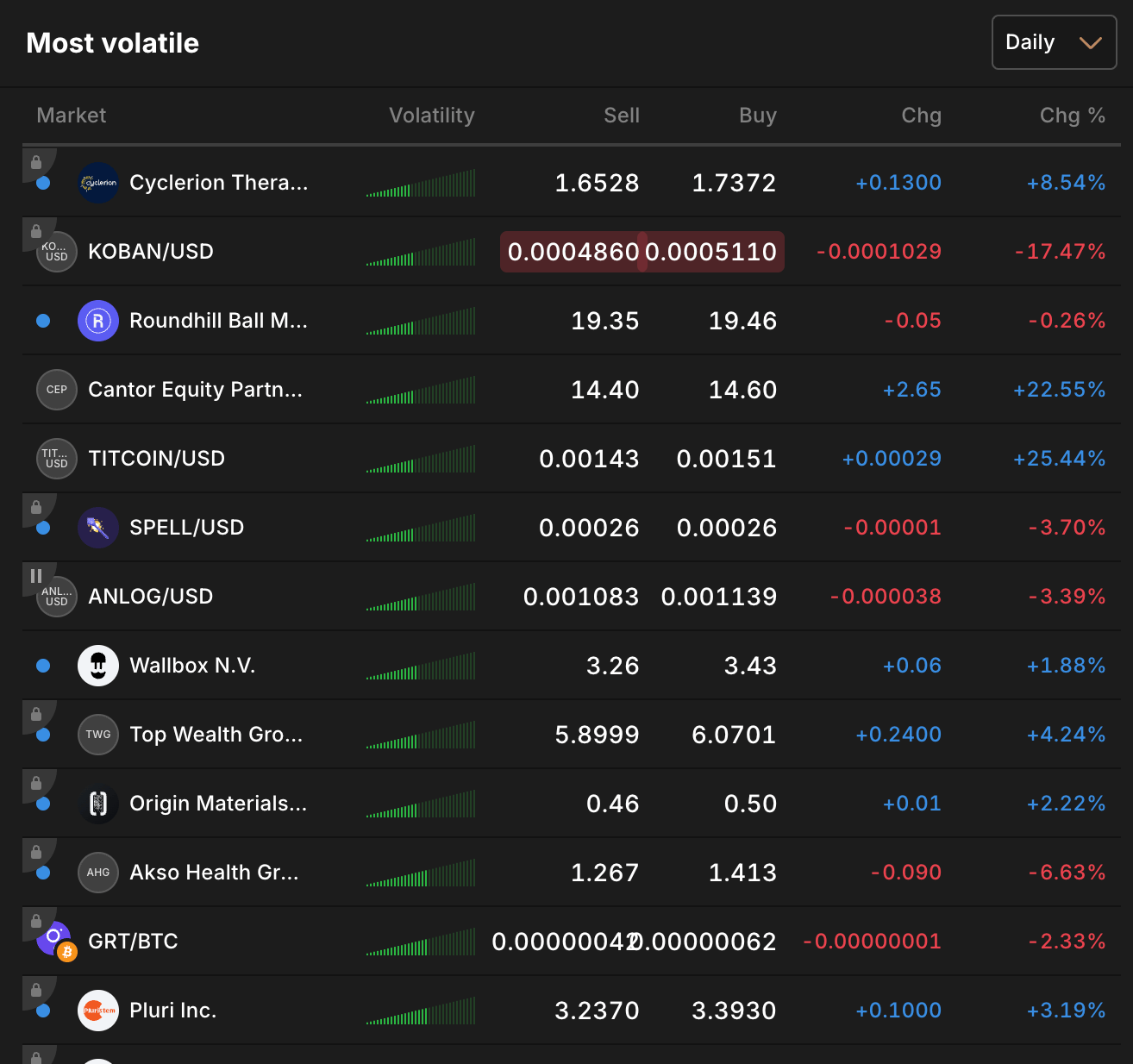Click the lock icon on the KOBAN/USD row

(36, 231)
